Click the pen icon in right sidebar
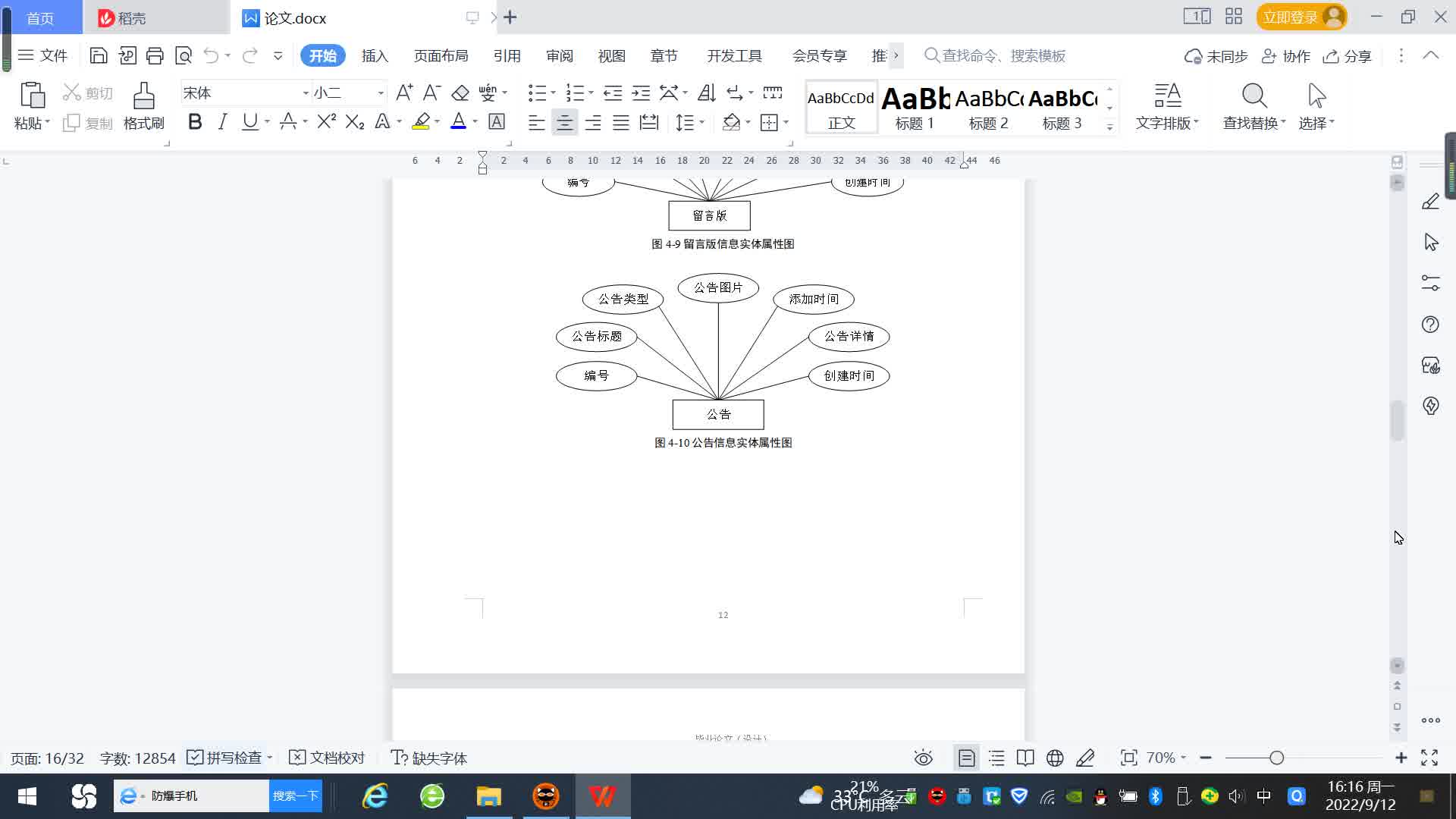Viewport: 1456px width, 819px height. click(1430, 201)
